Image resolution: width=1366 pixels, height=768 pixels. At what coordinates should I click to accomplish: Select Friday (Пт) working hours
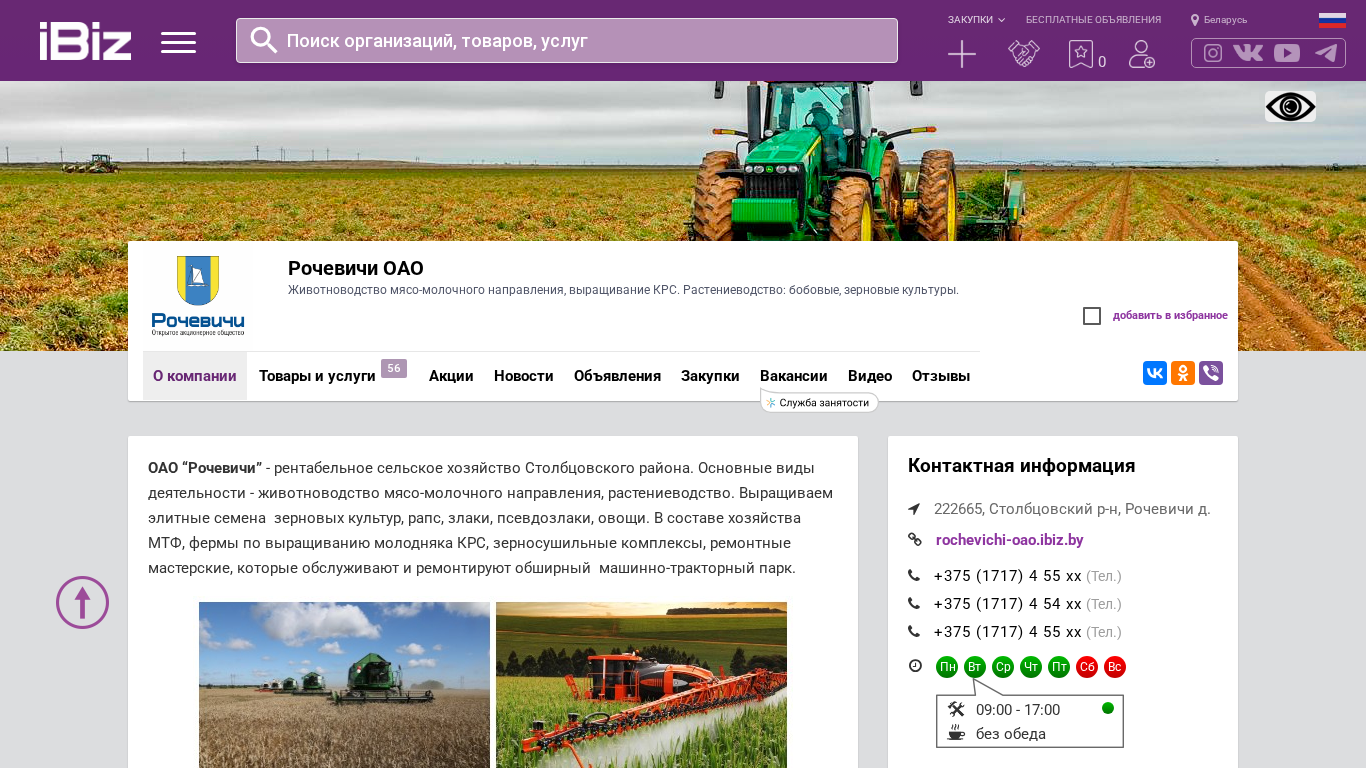pos(1059,667)
